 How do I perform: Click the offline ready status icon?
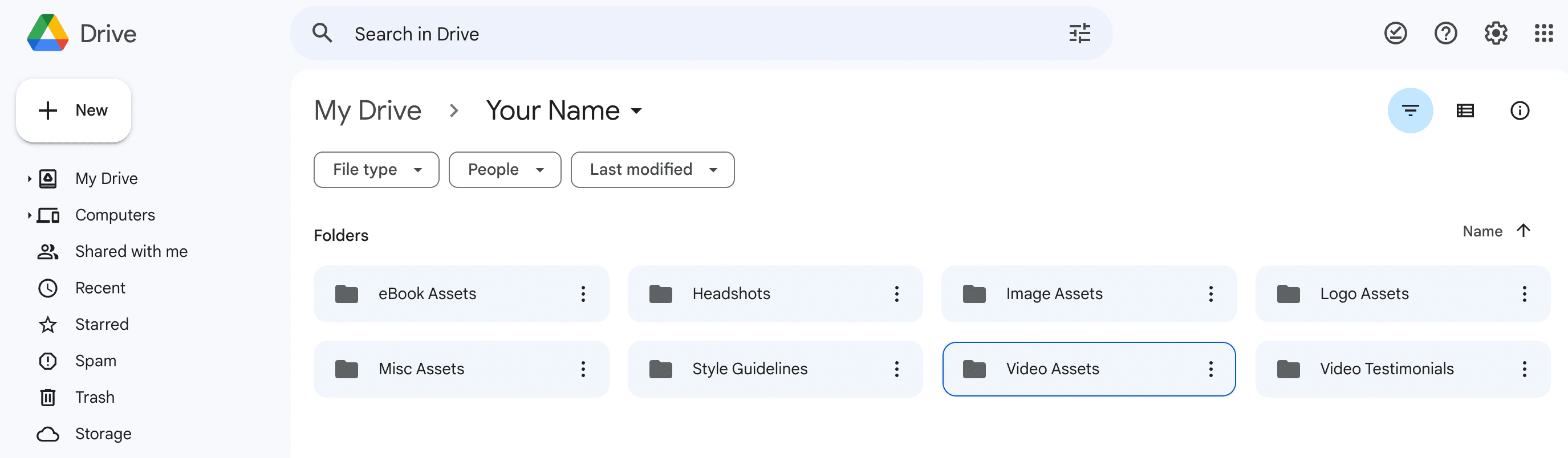tap(1395, 34)
